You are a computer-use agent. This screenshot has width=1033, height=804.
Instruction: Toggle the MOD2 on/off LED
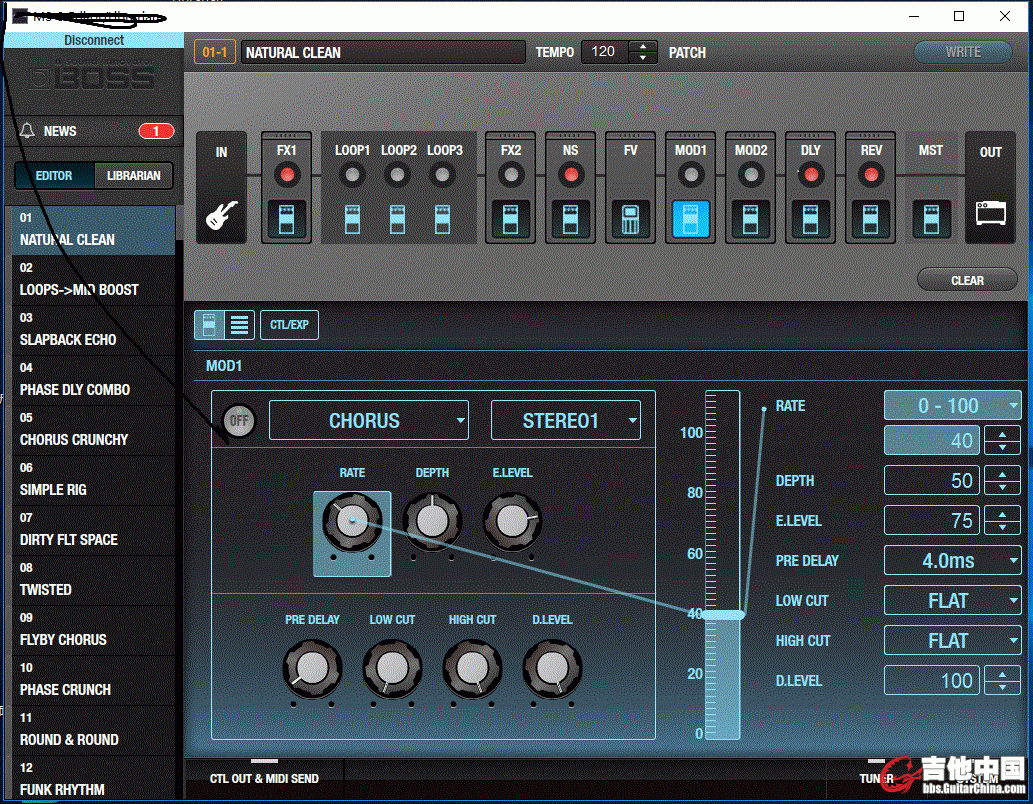[750, 175]
